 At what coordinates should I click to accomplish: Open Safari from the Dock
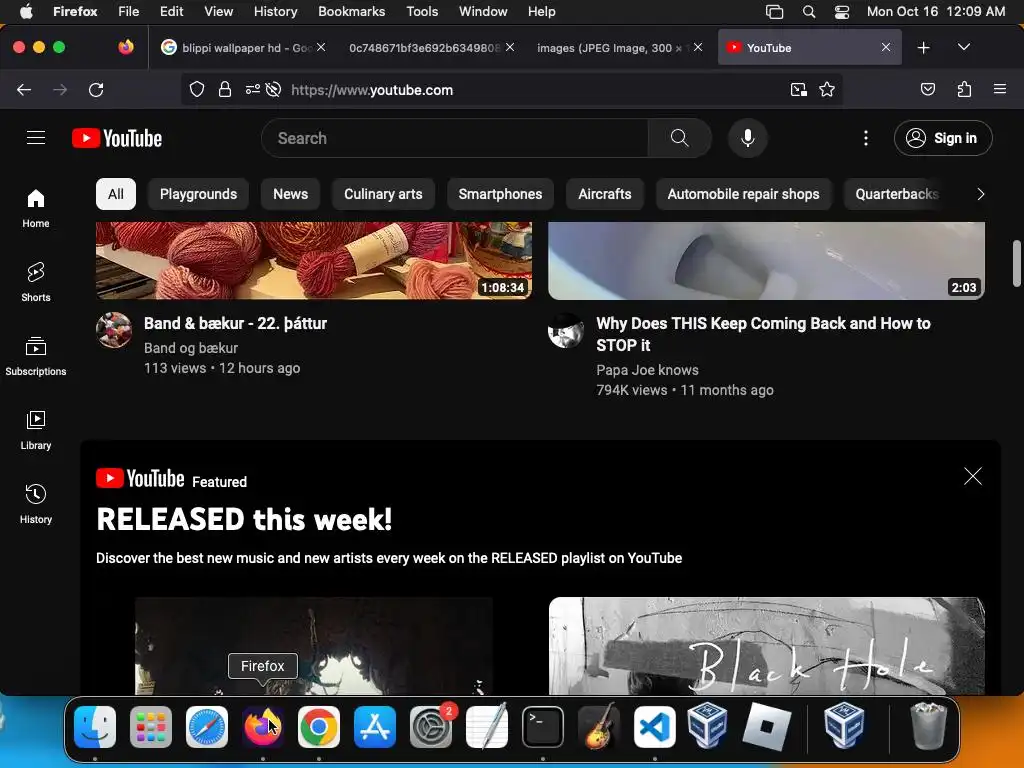(207, 727)
